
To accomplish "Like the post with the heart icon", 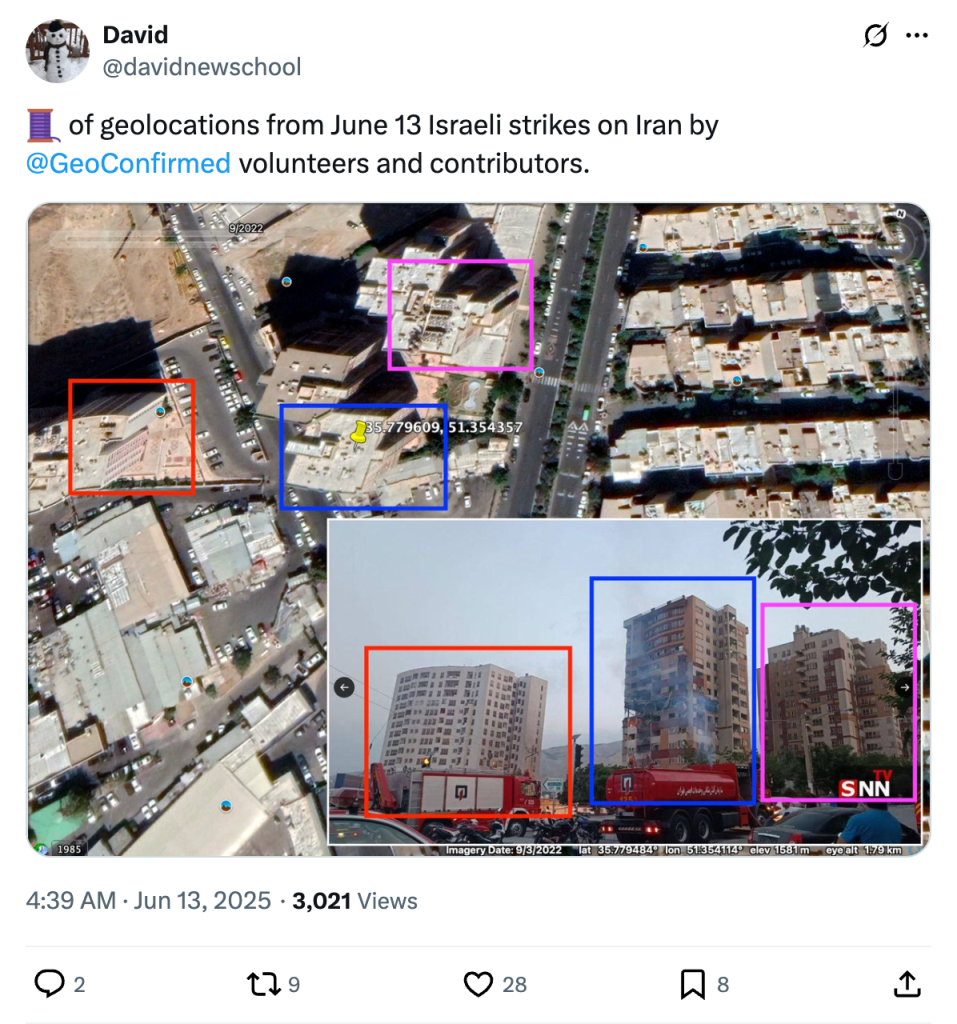I will coord(478,984).
